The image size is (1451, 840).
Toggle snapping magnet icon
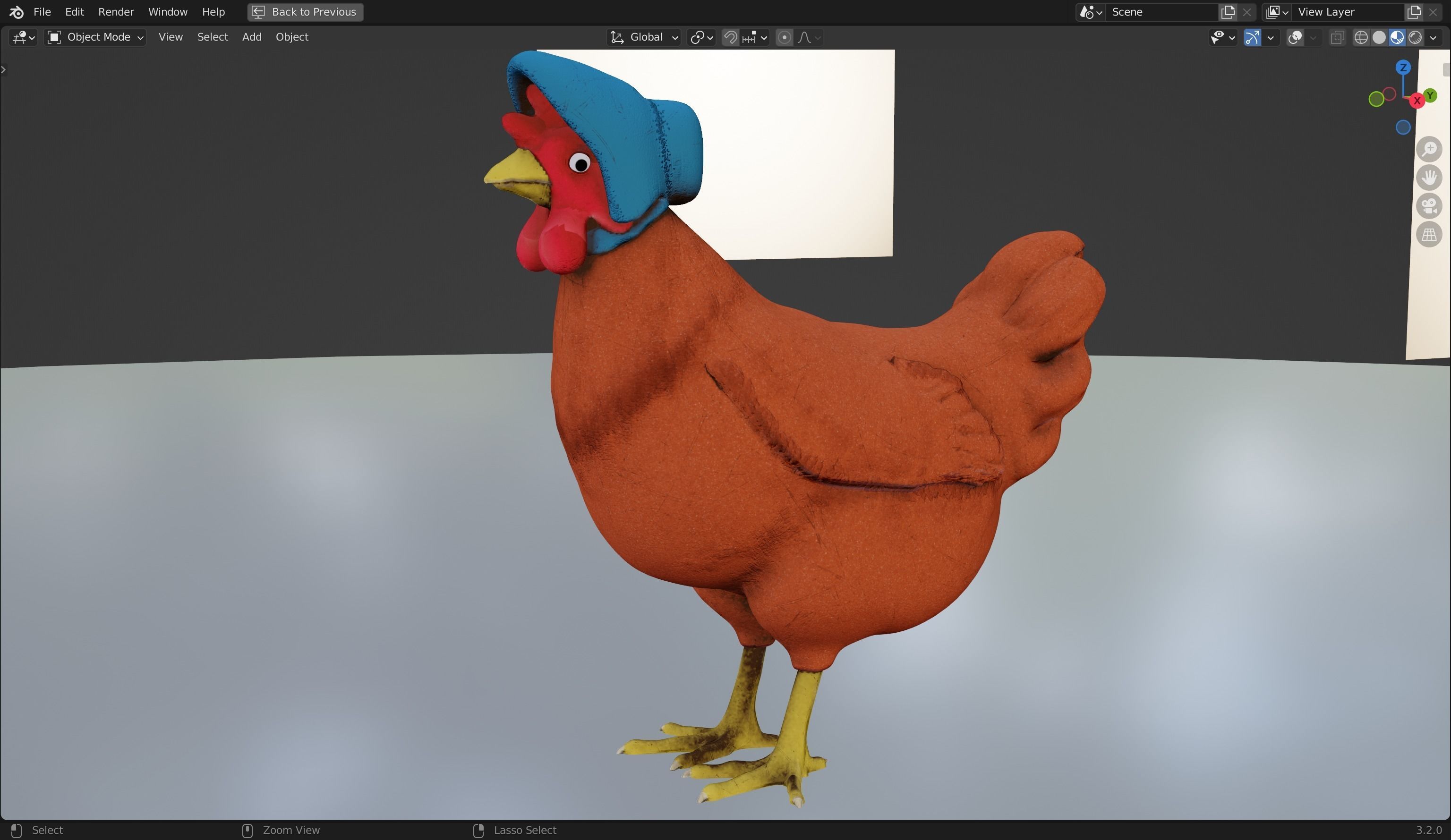pyautogui.click(x=730, y=37)
